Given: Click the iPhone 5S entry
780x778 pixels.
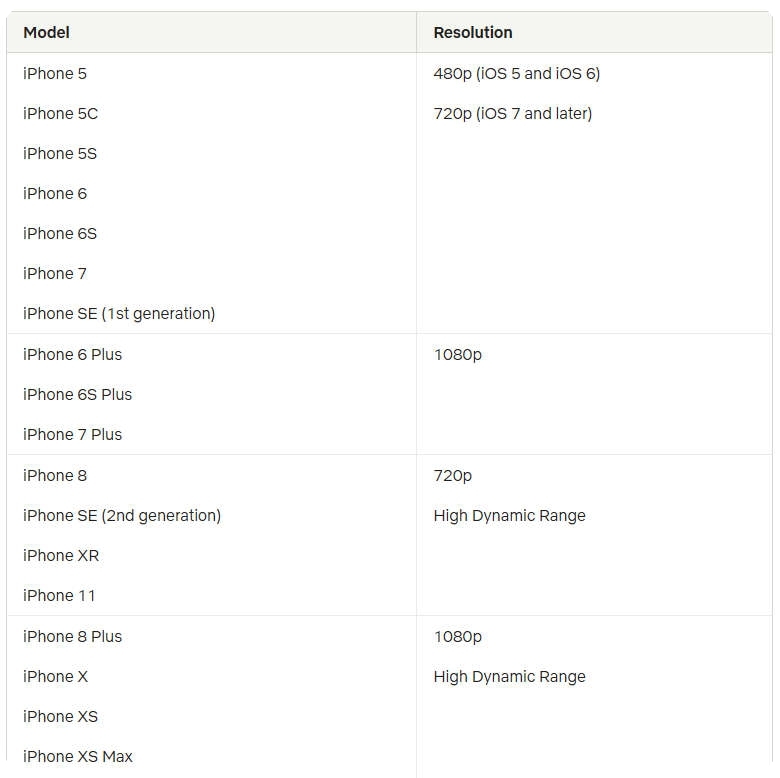Looking at the screenshot, I should tap(60, 153).
